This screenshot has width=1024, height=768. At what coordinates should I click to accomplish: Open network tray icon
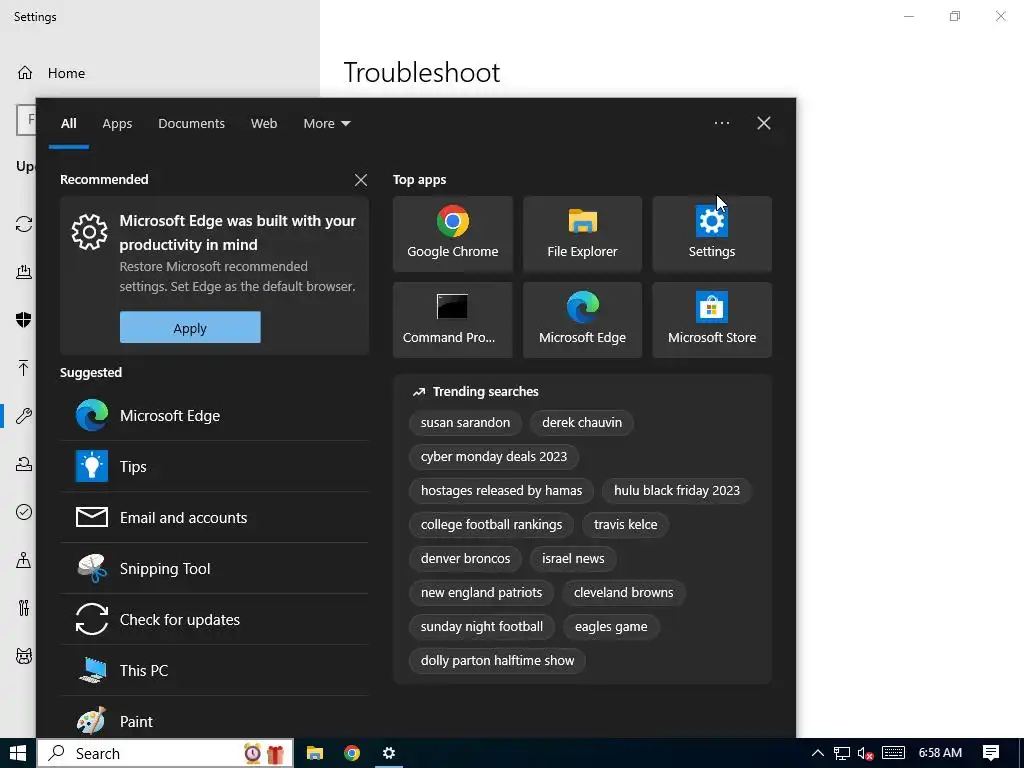click(x=842, y=754)
